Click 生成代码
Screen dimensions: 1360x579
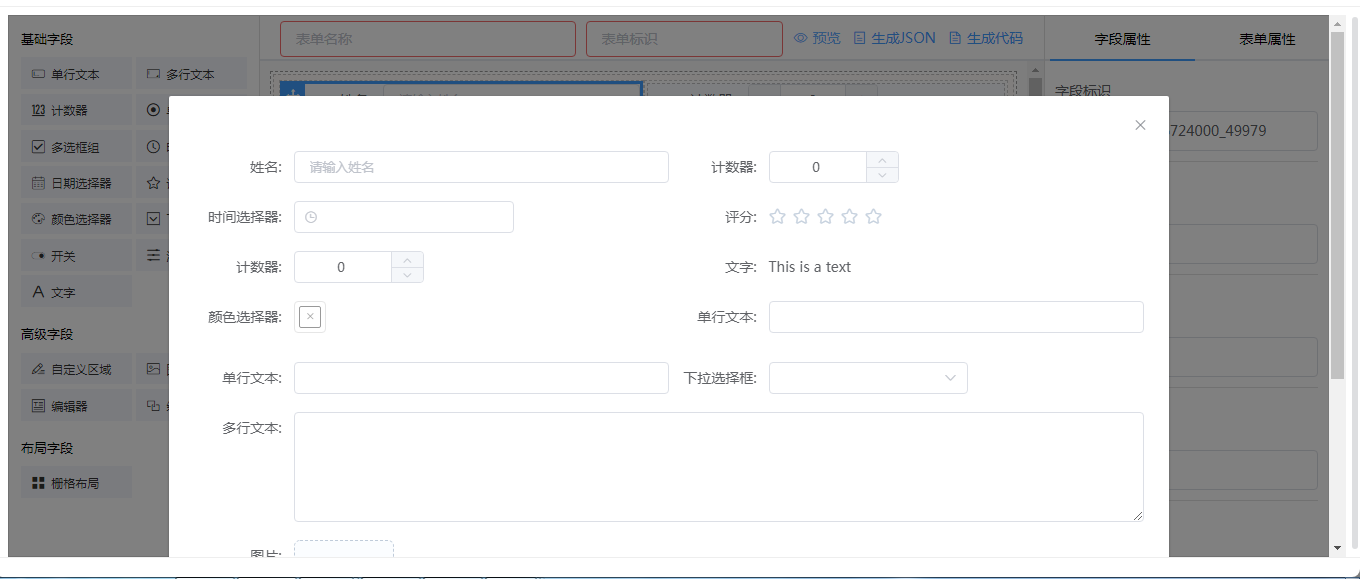click(x=986, y=38)
